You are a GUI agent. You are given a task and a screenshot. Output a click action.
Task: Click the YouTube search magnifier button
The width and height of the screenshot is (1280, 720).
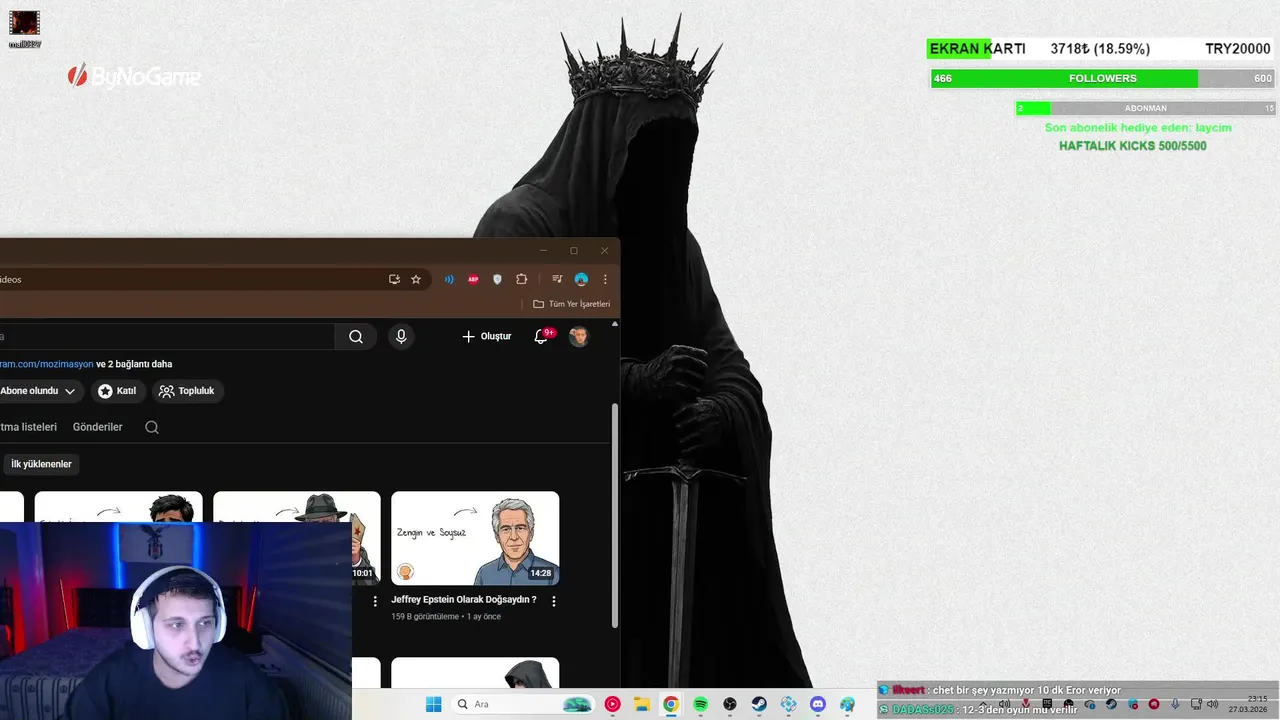[x=356, y=337]
